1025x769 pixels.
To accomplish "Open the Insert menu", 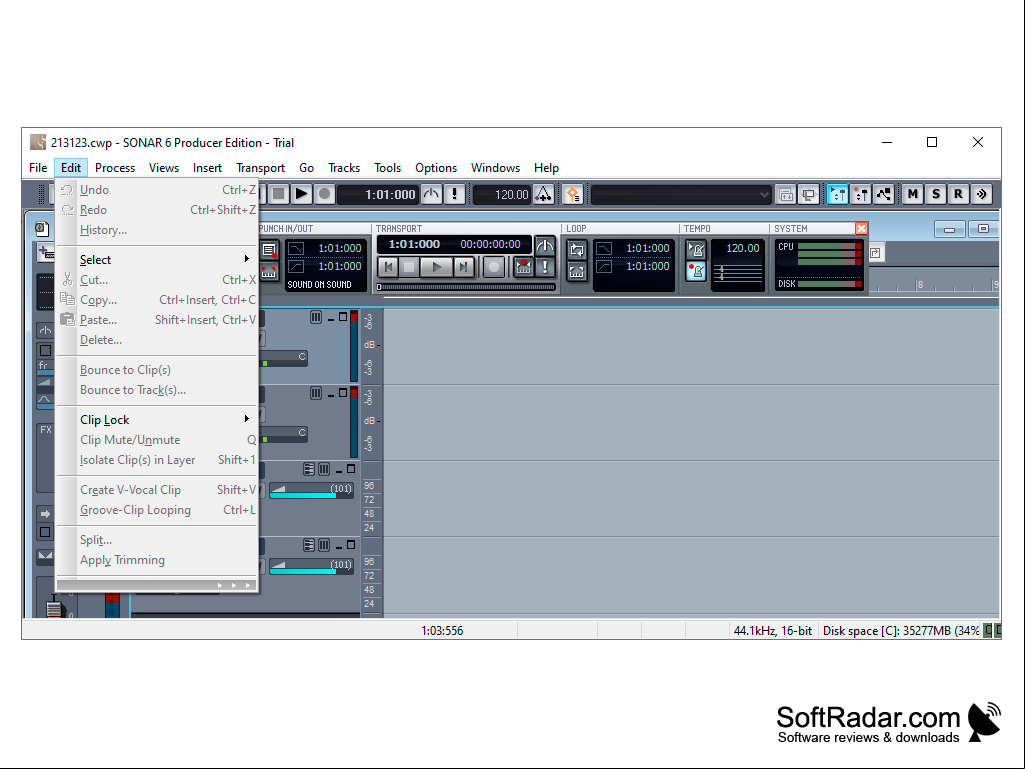I will [207, 168].
